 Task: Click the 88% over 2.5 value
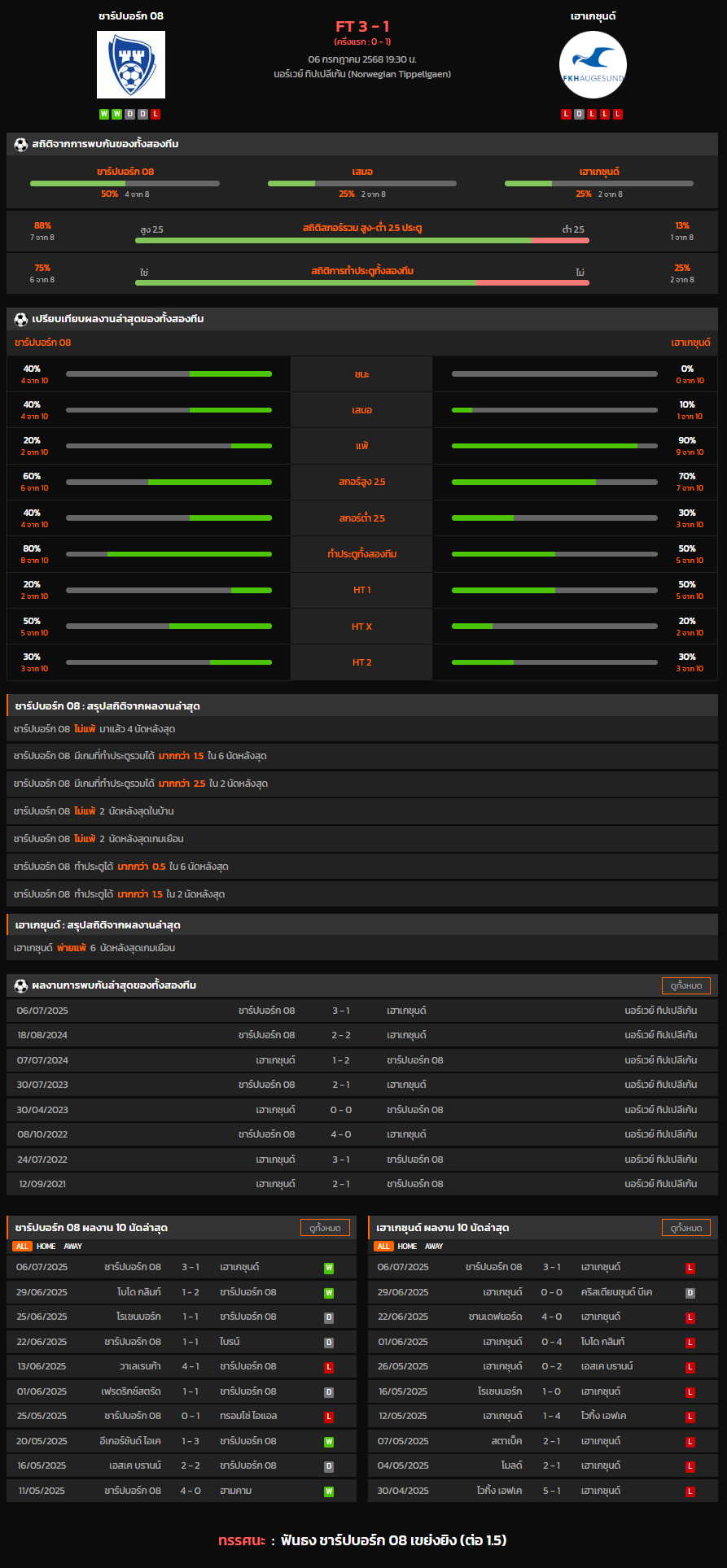point(42,225)
